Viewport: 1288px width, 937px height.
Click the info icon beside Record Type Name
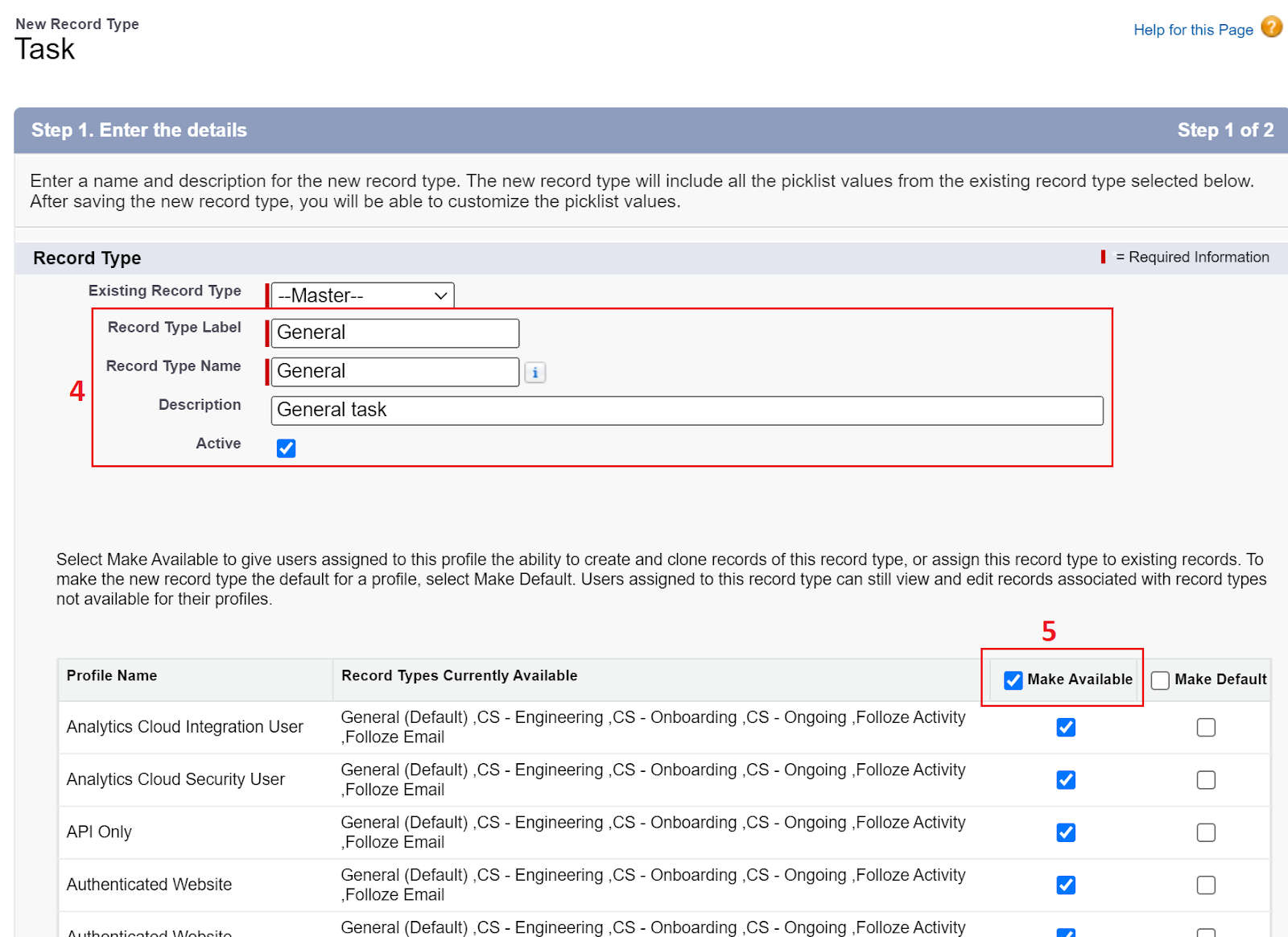click(535, 373)
